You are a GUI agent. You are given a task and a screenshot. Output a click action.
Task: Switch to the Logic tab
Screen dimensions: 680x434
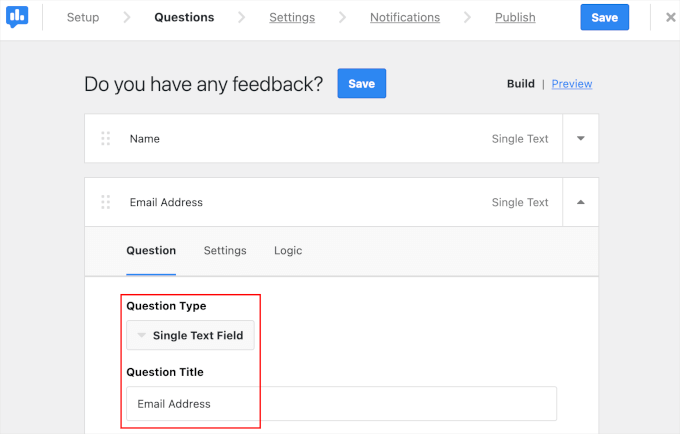288,250
